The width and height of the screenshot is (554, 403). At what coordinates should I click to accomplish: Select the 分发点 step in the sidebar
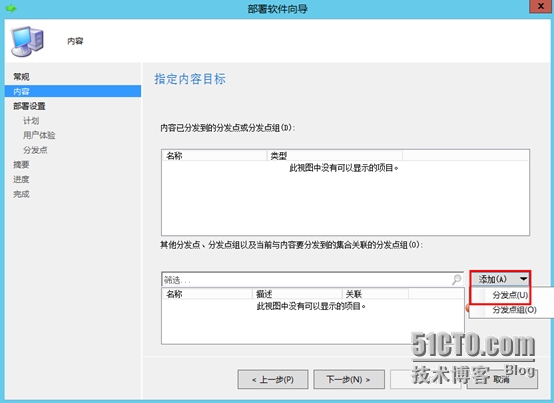(35, 150)
